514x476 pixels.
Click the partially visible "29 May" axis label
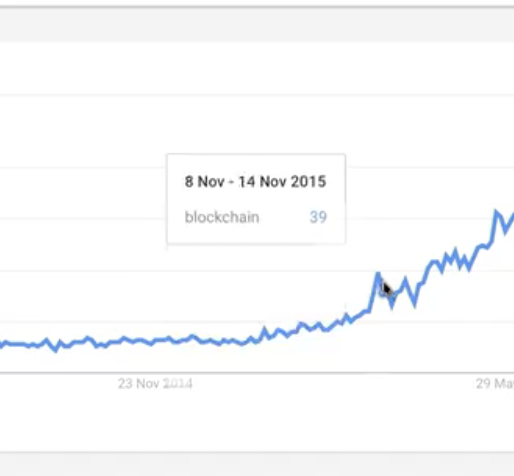coord(495,383)
